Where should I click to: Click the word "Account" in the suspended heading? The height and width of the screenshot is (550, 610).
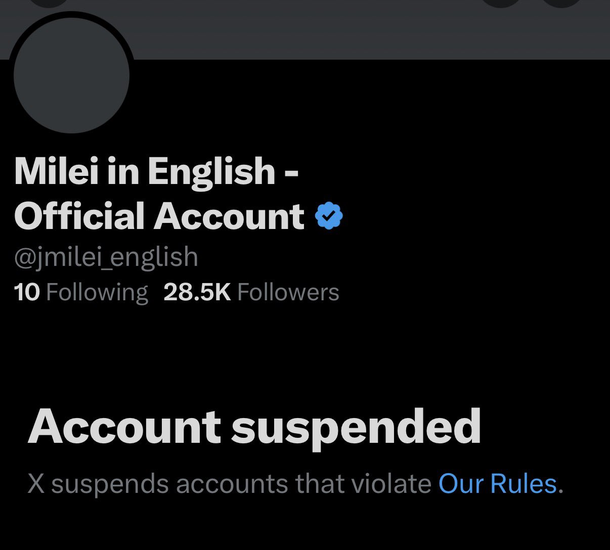click(124, 427)
